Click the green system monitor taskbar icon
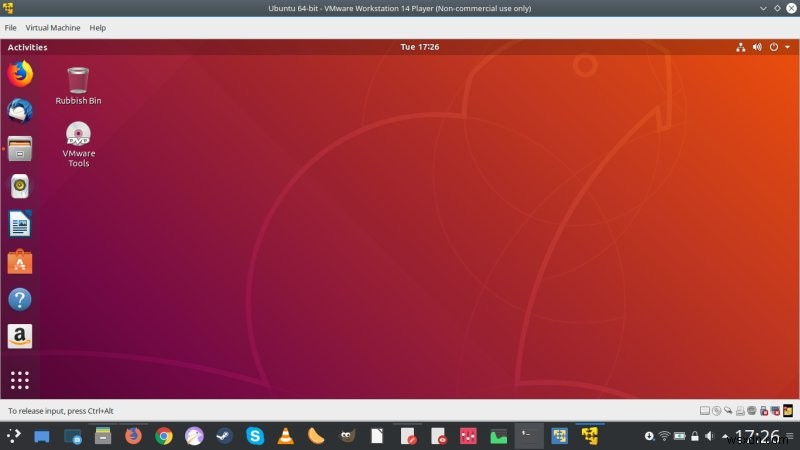Screen dimensions: 800x450 [x=498, y=436]
